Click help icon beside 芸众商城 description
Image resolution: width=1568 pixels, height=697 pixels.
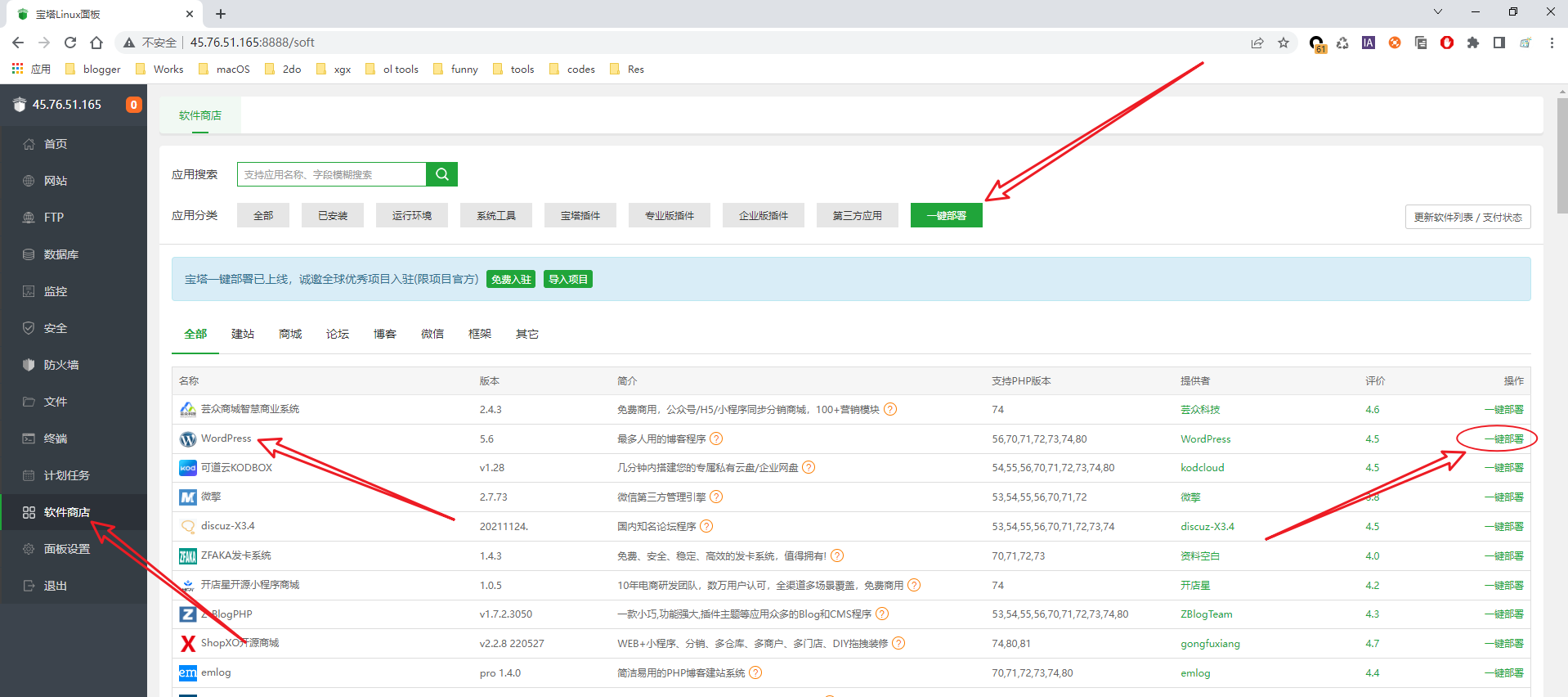(x=890, y=409)
